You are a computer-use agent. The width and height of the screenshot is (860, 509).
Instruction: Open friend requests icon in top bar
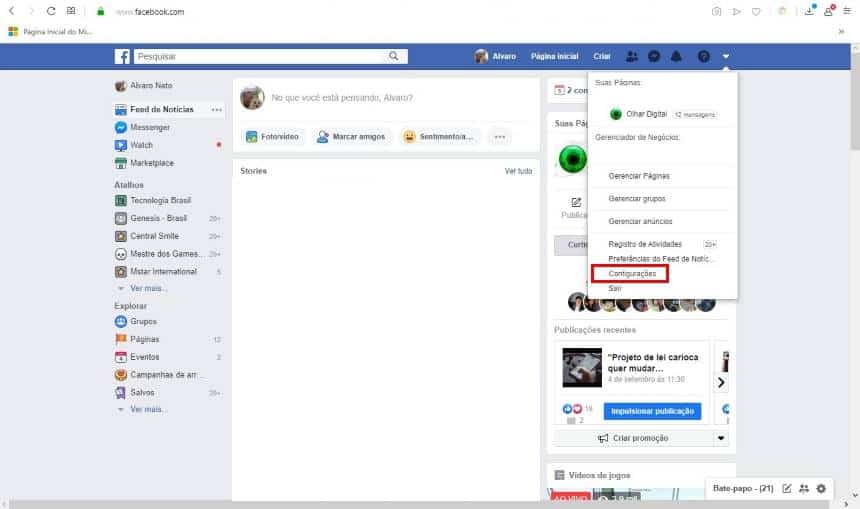pos(632,56)
